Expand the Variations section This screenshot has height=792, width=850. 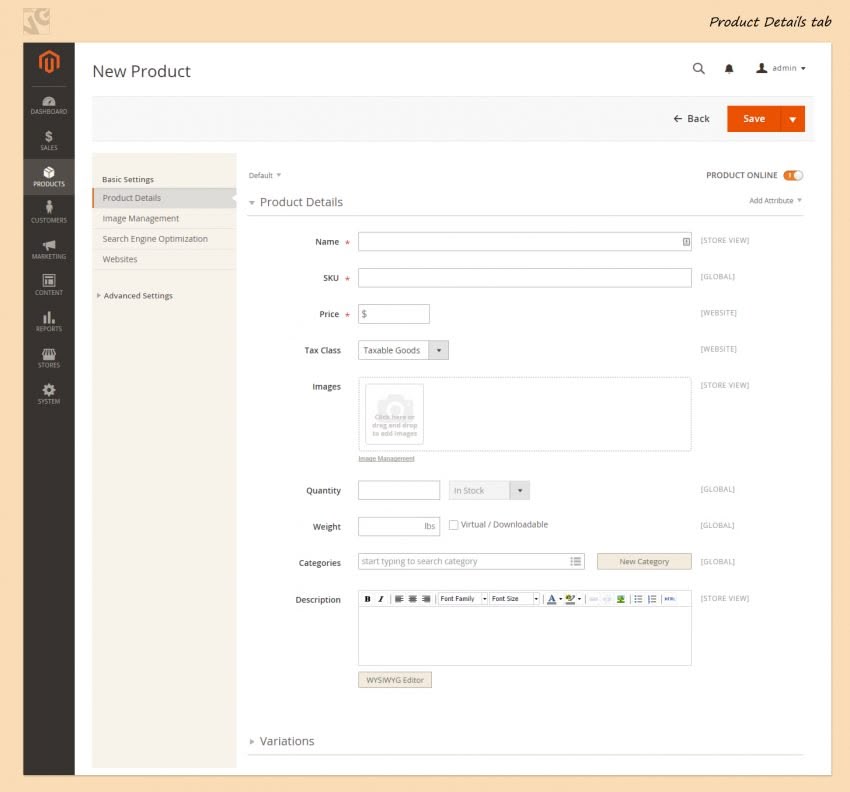(x=282, y=741)
